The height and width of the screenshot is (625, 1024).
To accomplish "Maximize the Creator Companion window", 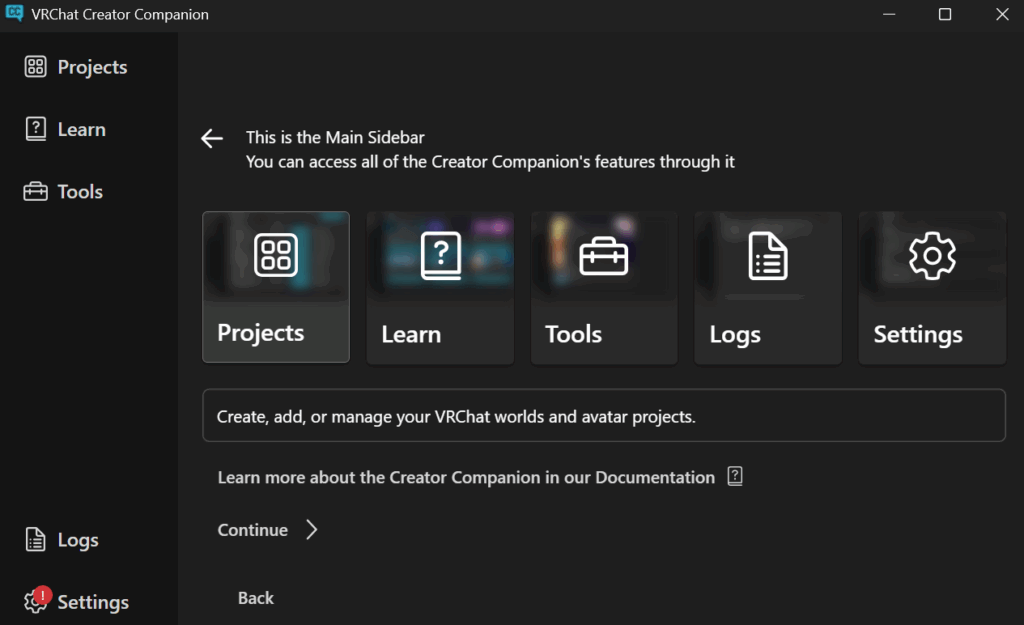I will point(945,15).
